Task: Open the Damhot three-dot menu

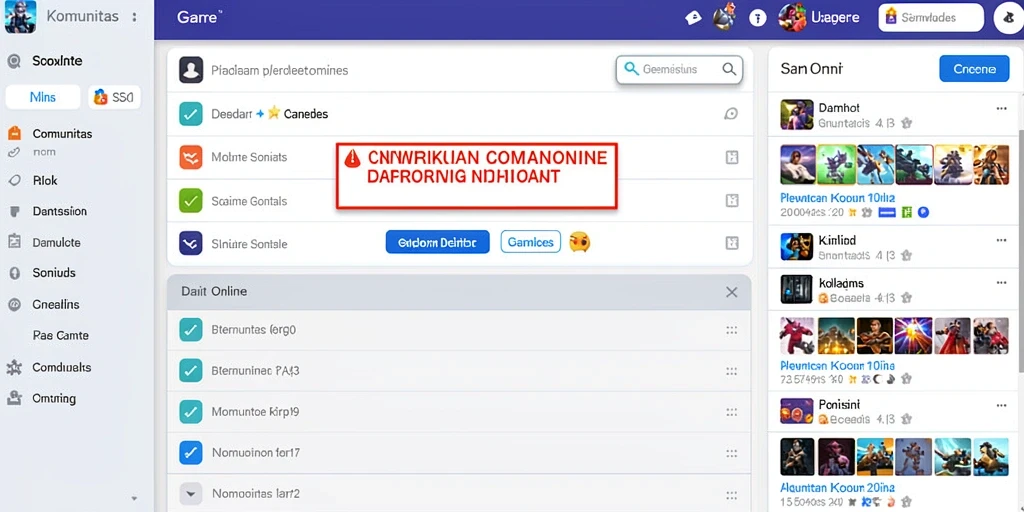Action: 1001,108
